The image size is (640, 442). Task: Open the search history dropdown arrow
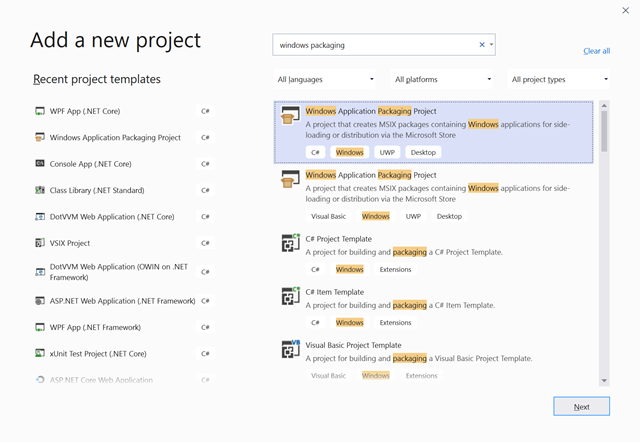coord(491,45)
